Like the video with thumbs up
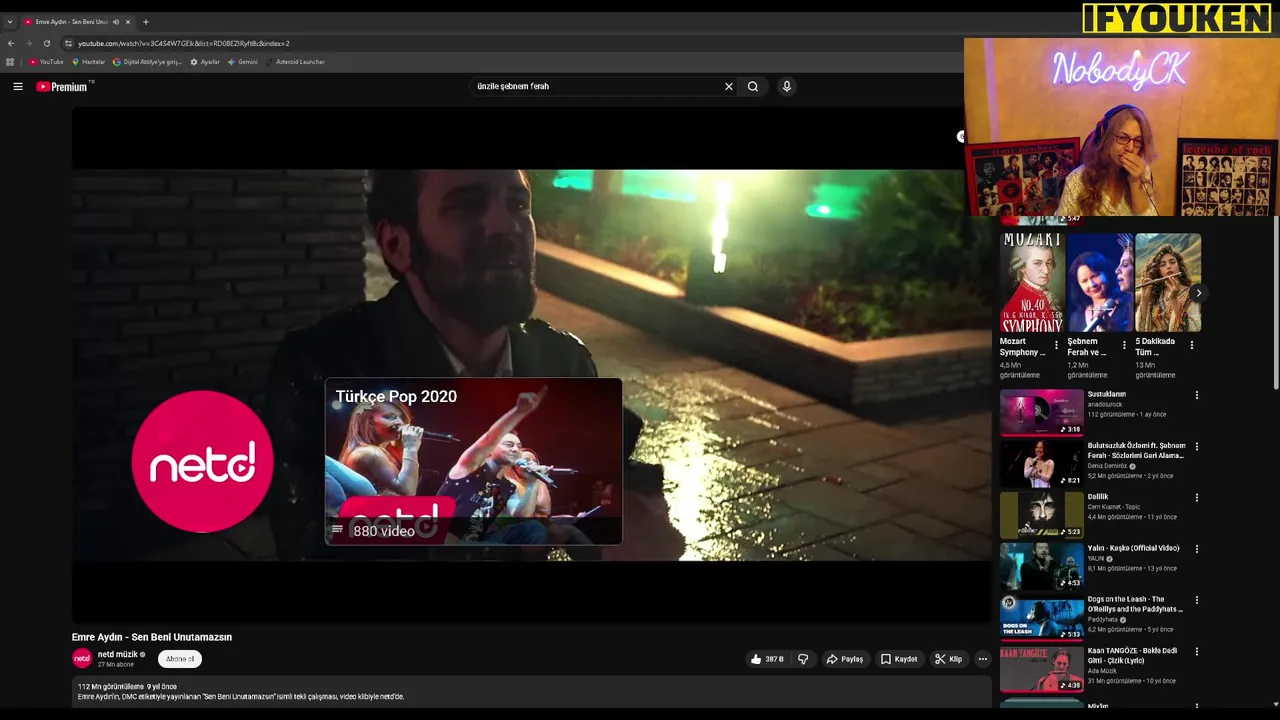1280x720 pixels. pos(767,659)
